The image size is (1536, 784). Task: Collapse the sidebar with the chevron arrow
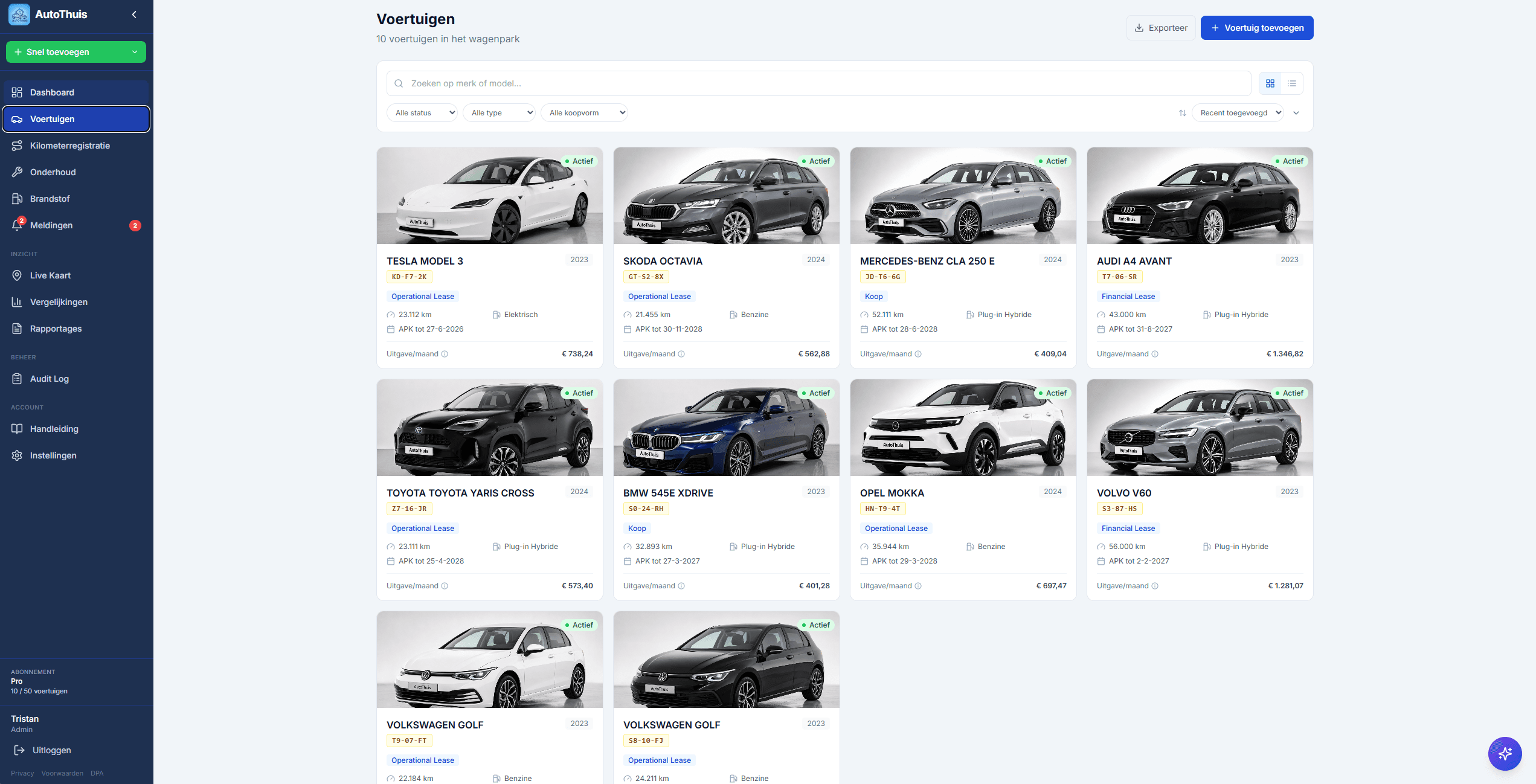[x=134, y=14]
